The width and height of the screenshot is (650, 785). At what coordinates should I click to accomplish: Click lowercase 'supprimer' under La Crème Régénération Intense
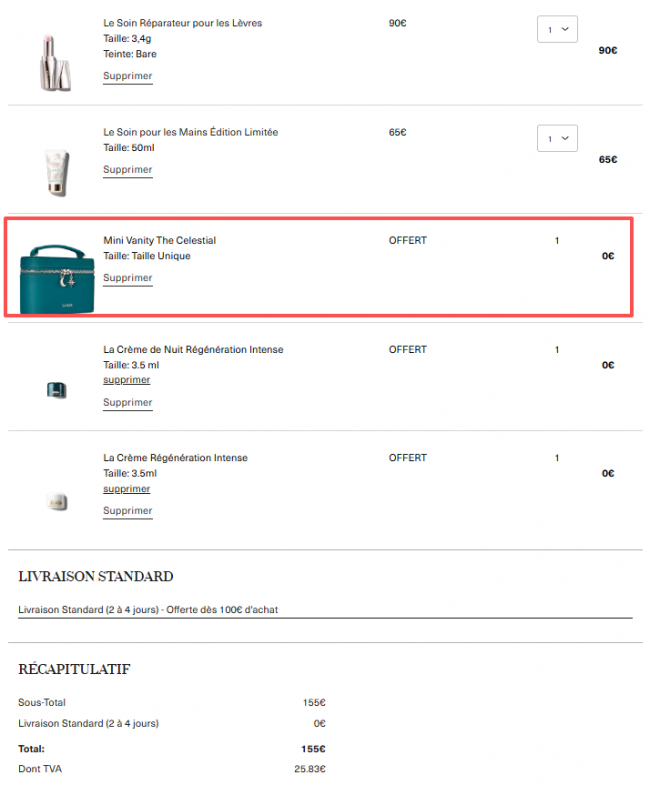coord(126,489)
